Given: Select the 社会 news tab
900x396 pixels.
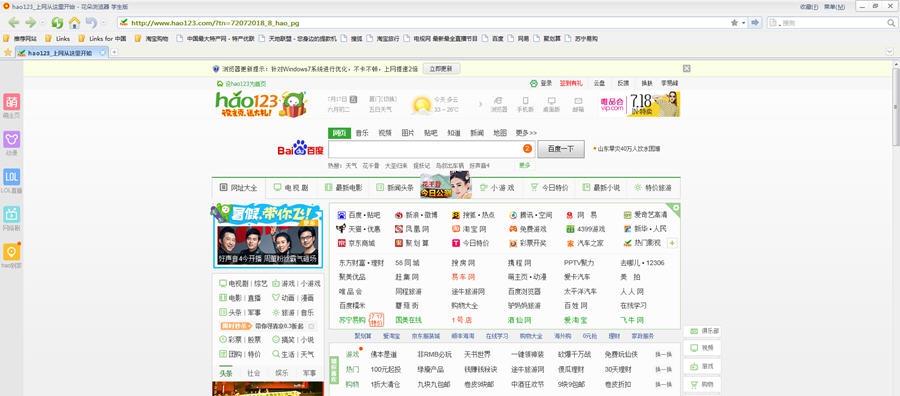Looking at the screenshot, I should click(x=254, y=373).
